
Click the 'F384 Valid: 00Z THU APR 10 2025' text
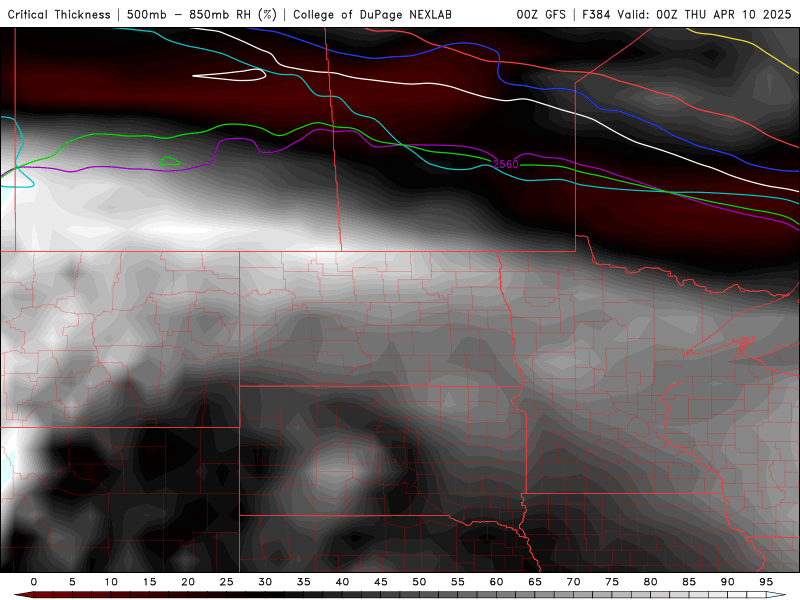tap(687, 15)
